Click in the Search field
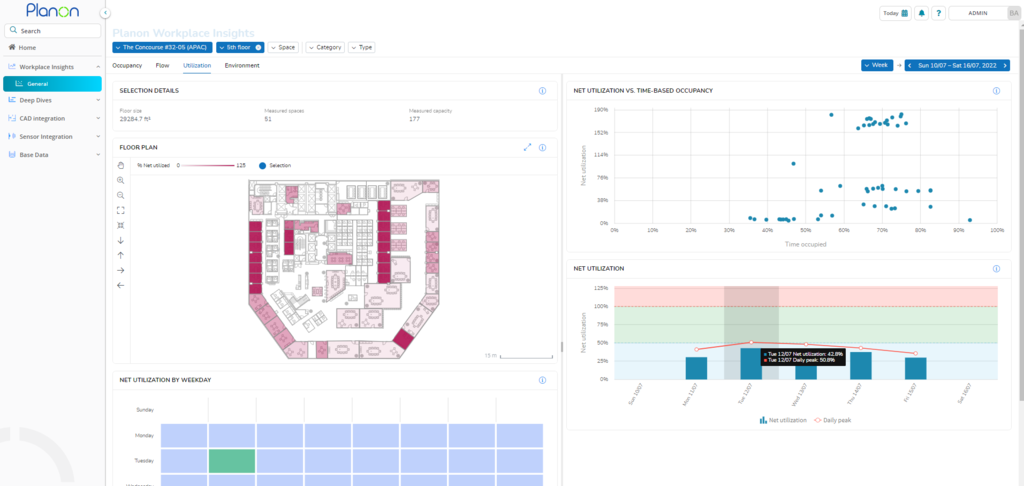The image size is (1024, 486). coord(52,31)
